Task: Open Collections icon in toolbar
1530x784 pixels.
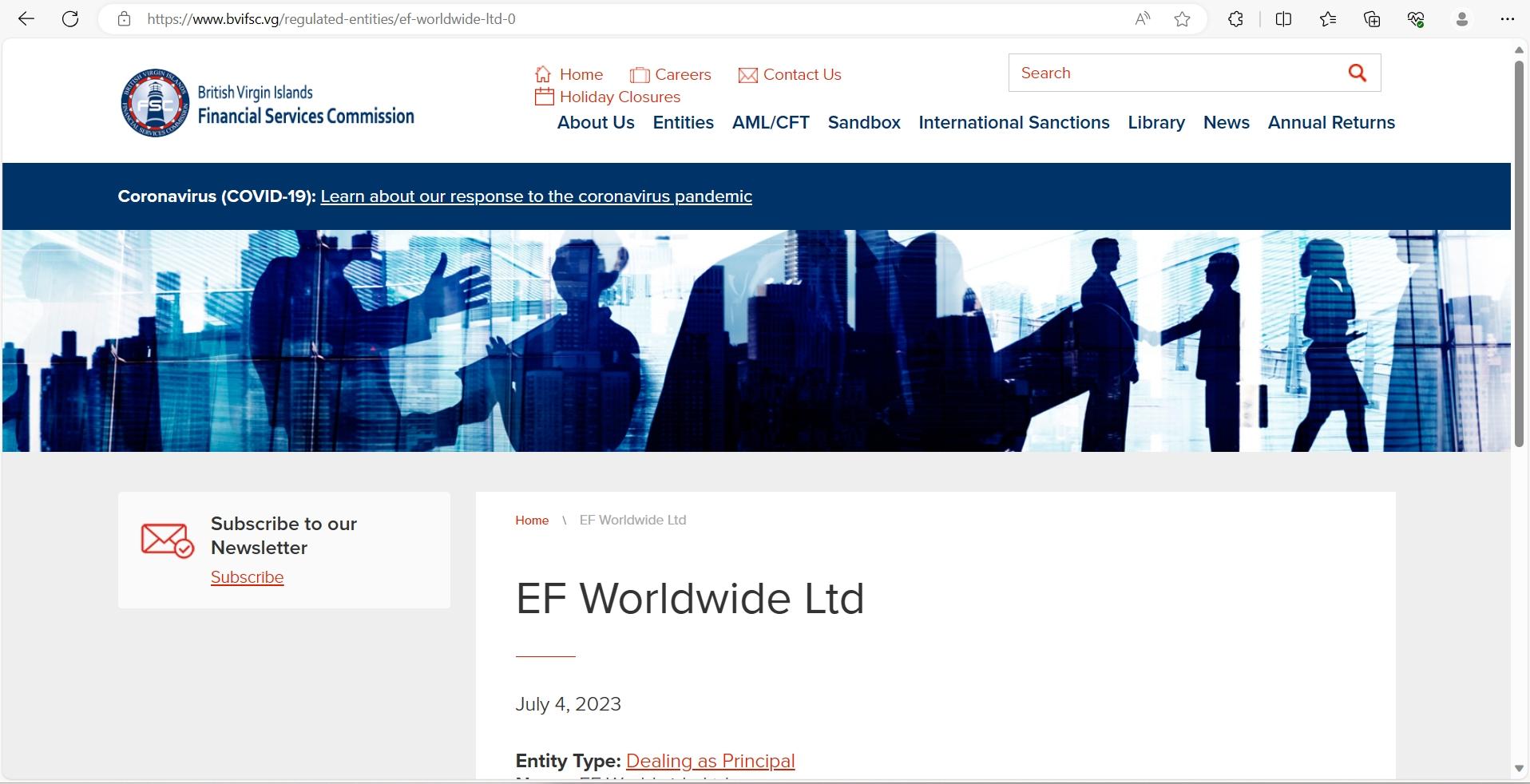Action: coord(1372,19)
